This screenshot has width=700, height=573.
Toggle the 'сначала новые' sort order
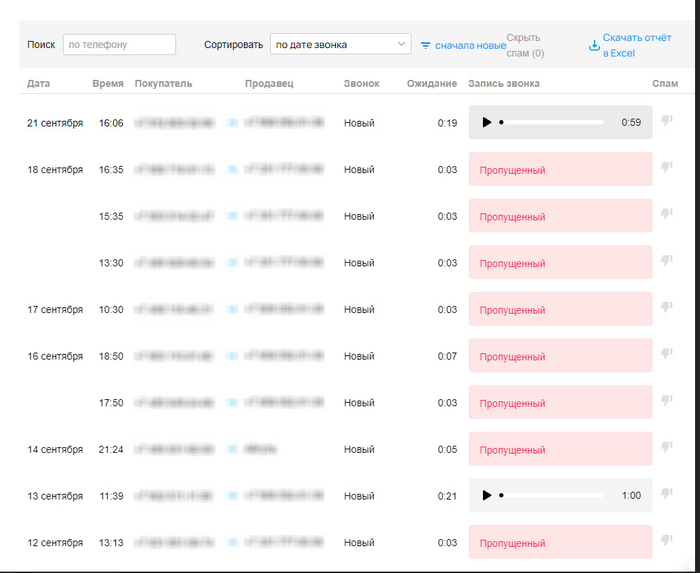tap(470, 46)
